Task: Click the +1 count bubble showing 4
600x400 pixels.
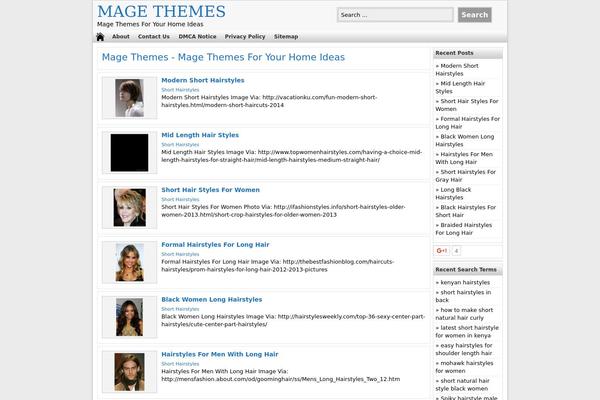Action: coord(456,251)
